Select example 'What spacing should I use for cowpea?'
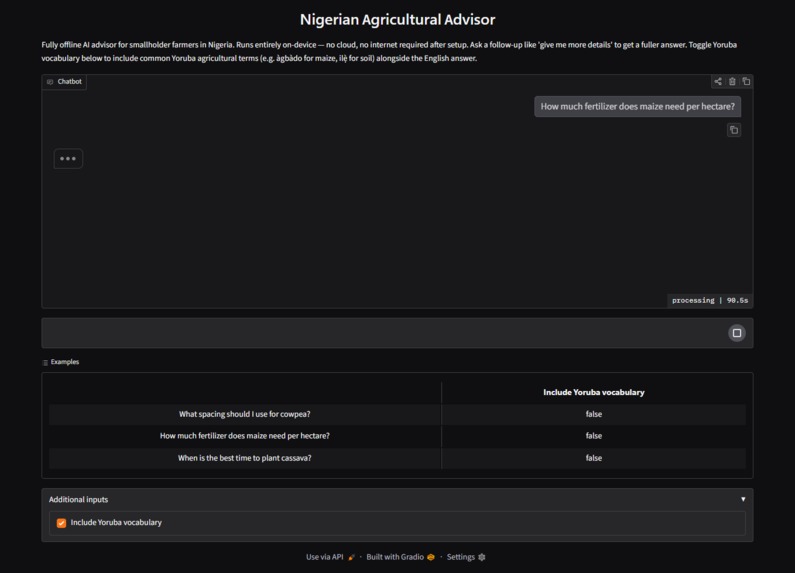This screenshot has height=573, width=795. (x=244, y=414)
